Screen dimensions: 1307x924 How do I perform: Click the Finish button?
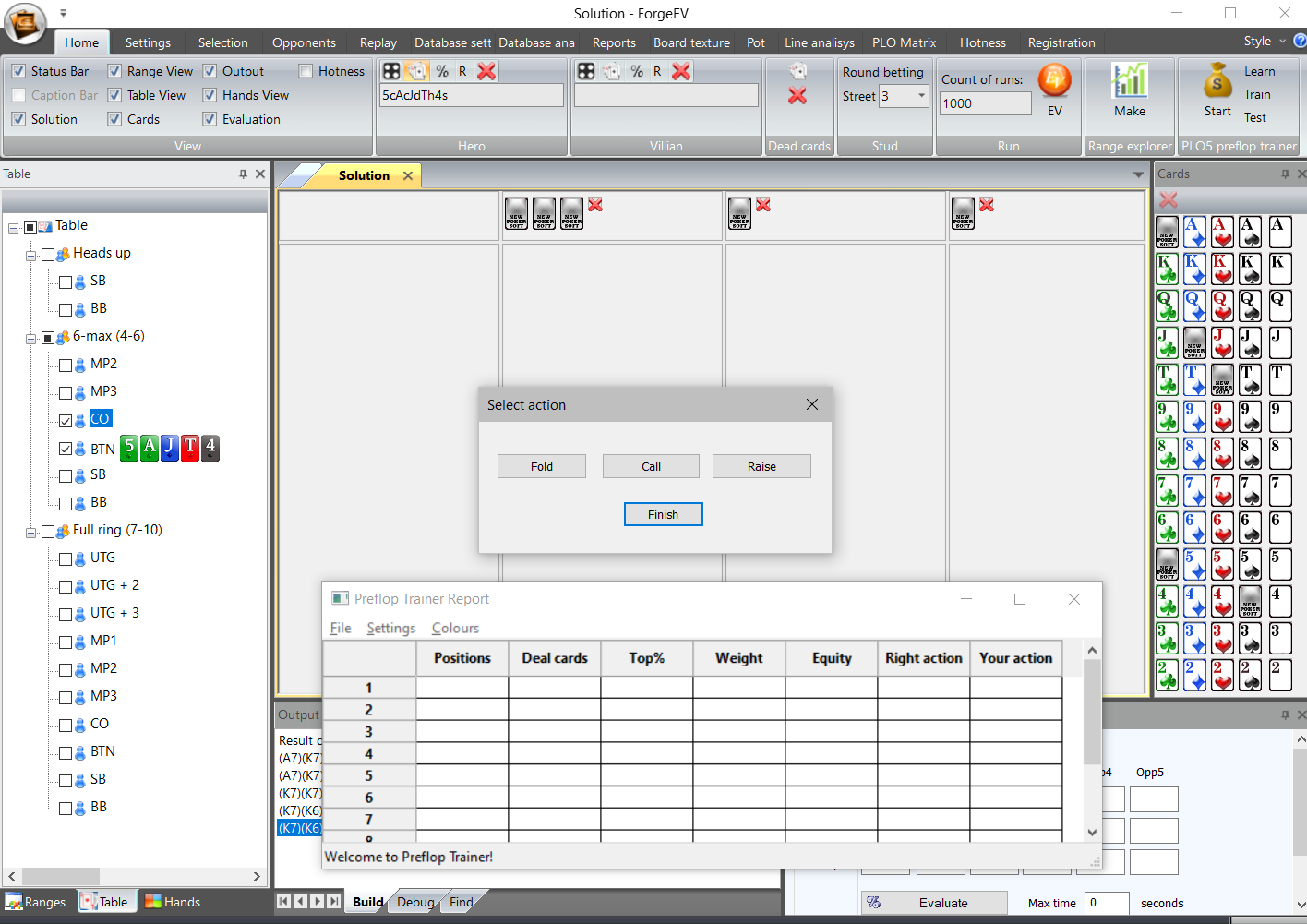pos(663,514)
